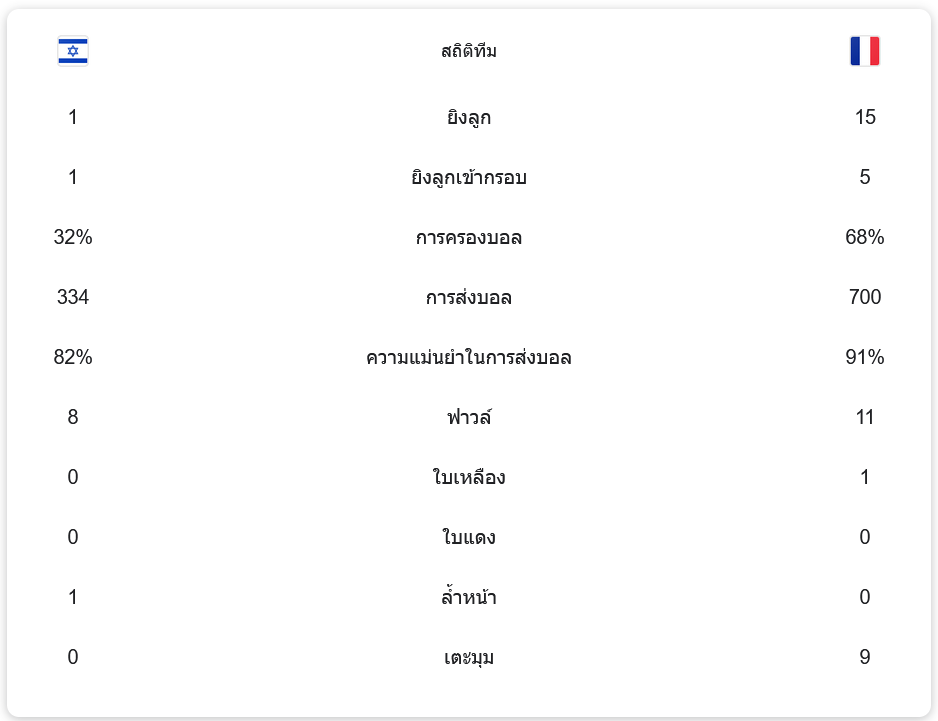Click France's 700 passes value
938x721 pixels.
864,298
